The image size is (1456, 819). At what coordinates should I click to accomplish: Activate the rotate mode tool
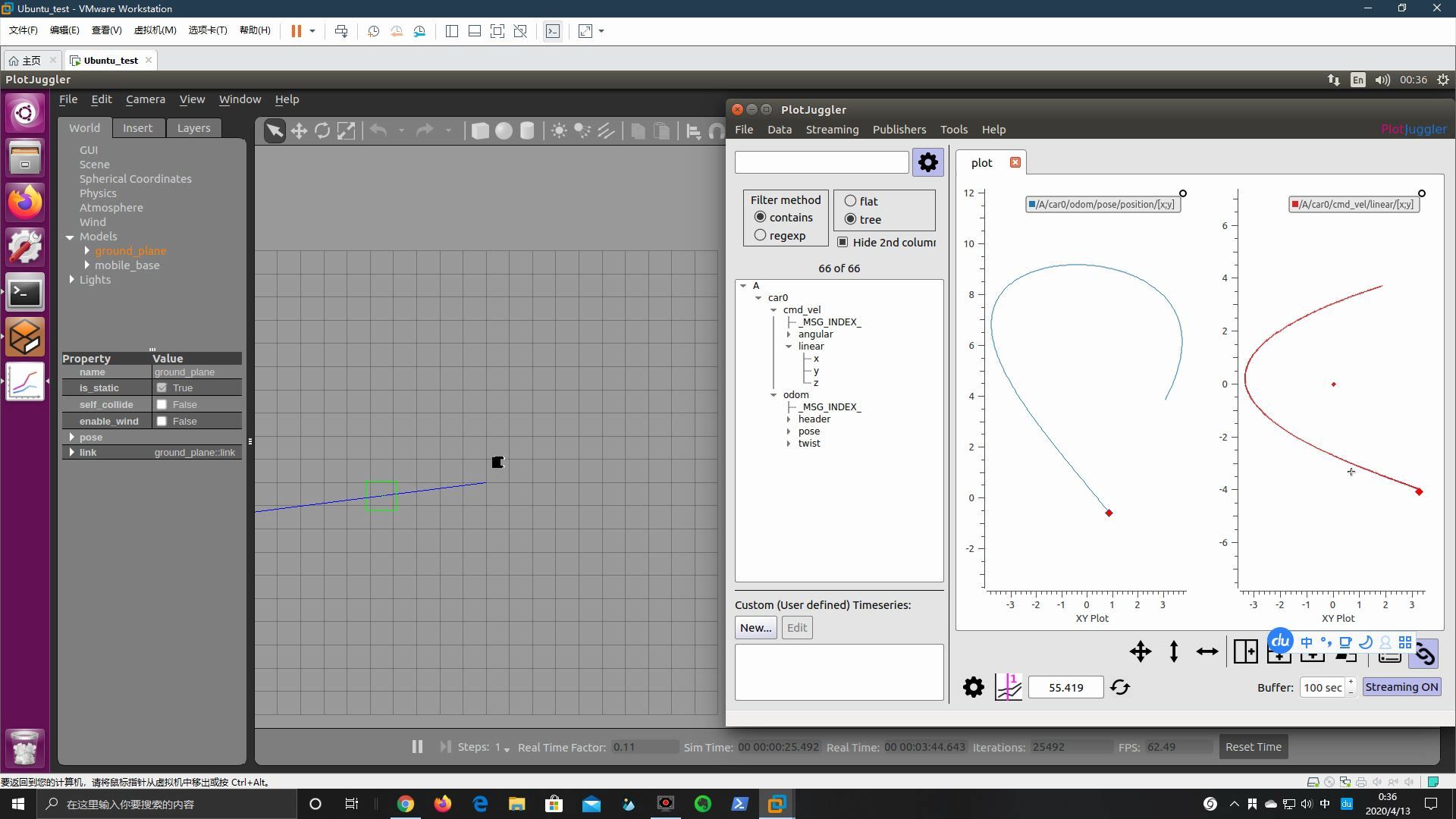tap(322, 130)
